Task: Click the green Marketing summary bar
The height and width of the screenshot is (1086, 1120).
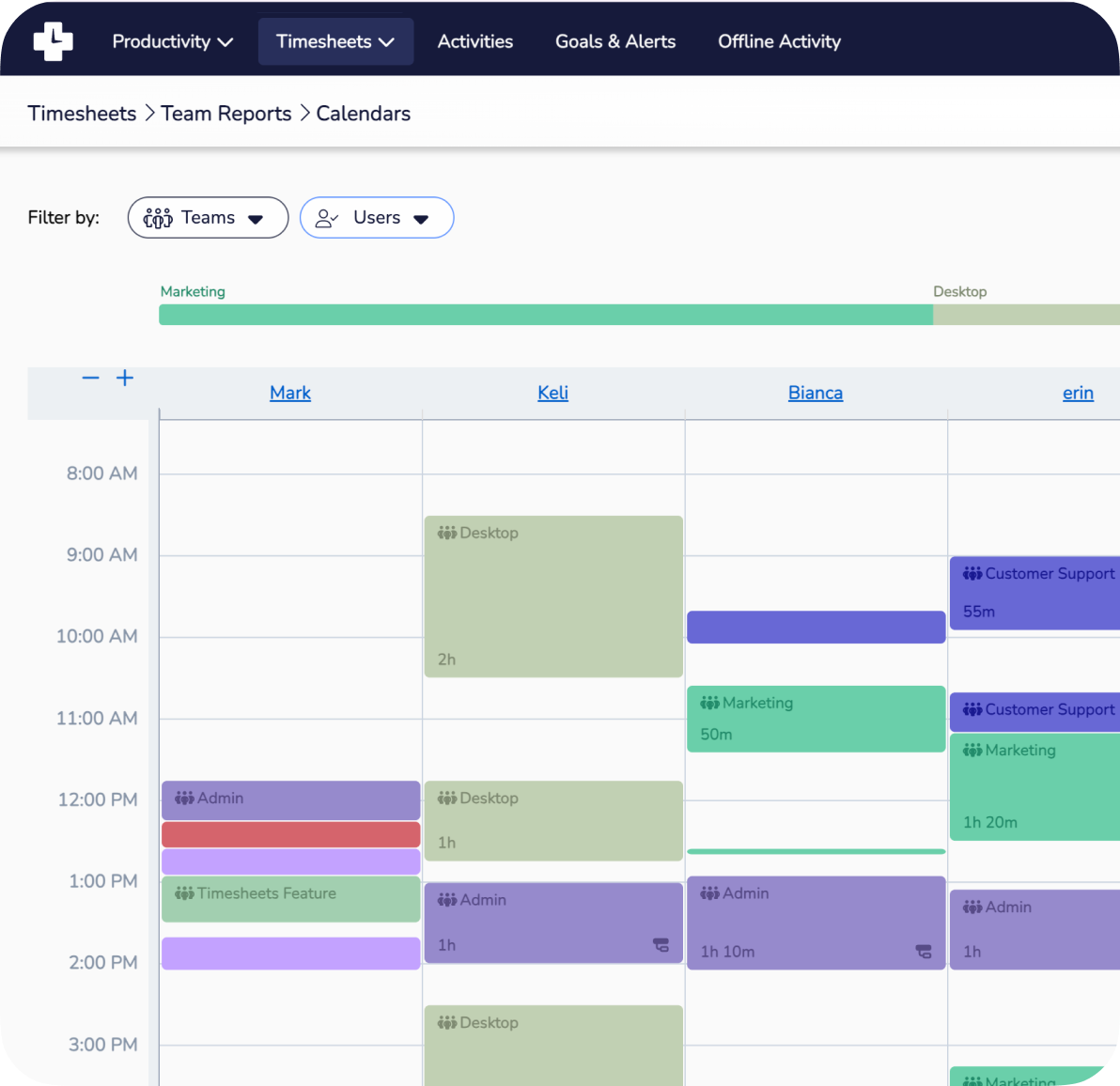Action: pyautogui.click(x=545, y=315)
